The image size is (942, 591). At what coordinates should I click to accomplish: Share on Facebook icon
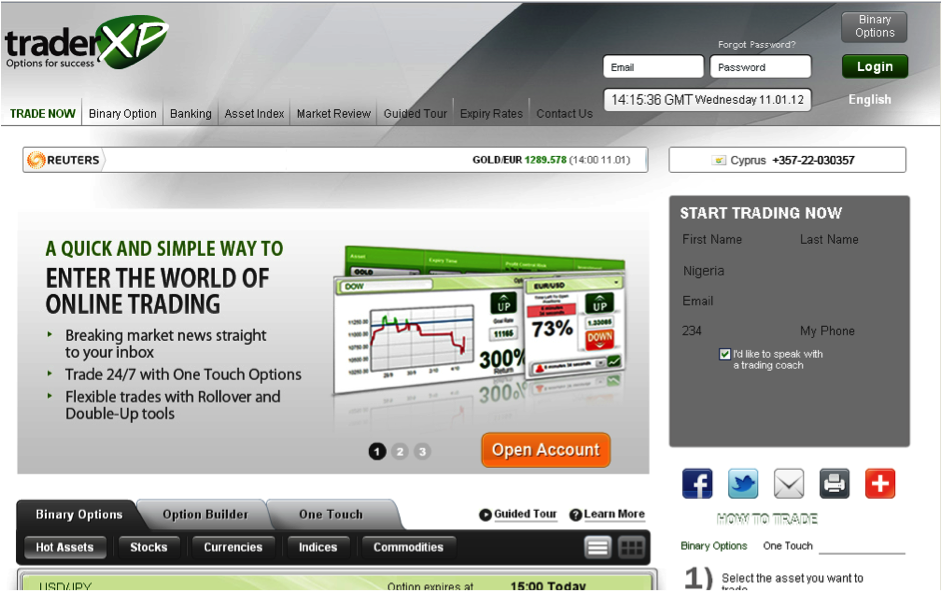coord(697,483)
